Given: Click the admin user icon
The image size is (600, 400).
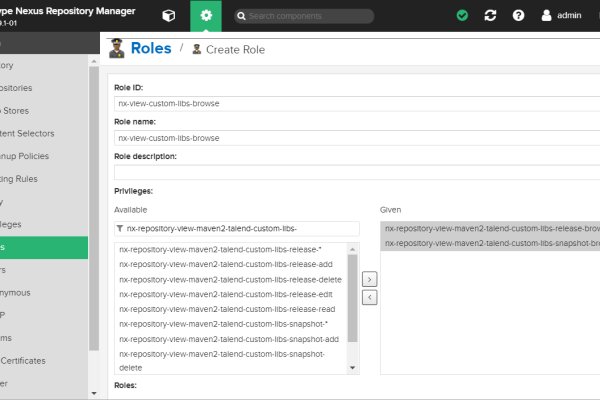Looking at the screenshot, I should (x=546, y=15).
